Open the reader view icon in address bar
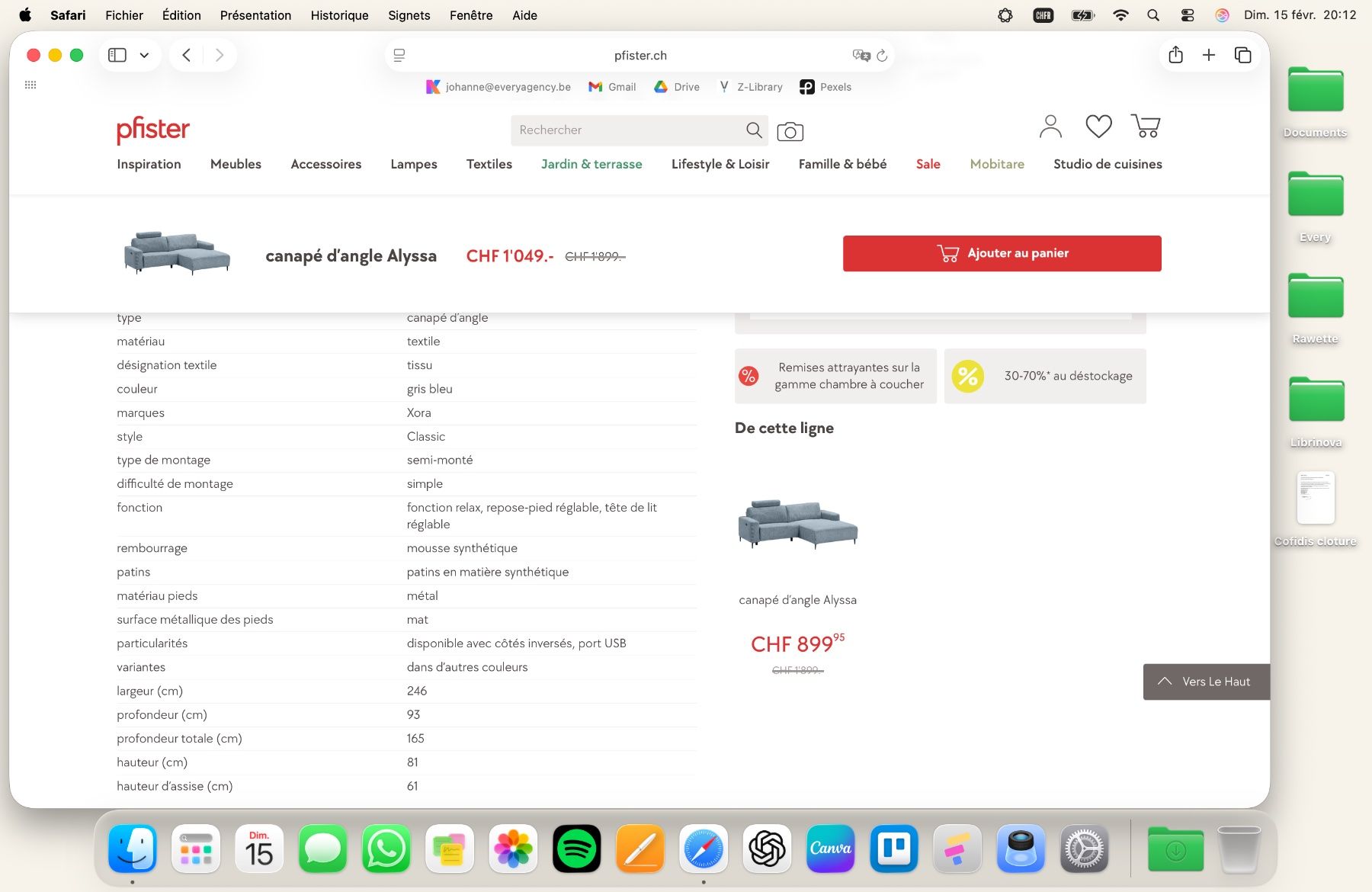This screenshot has width=1372, height=892. click(x=399, y=55)
